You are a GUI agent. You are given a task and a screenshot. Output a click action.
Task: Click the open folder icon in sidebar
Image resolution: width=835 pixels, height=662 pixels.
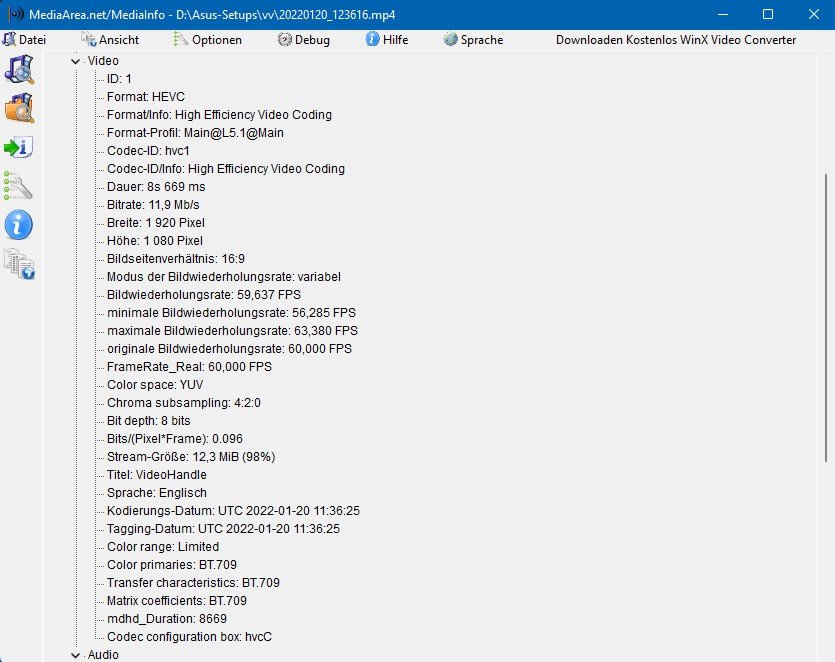[x=20, y=108]
